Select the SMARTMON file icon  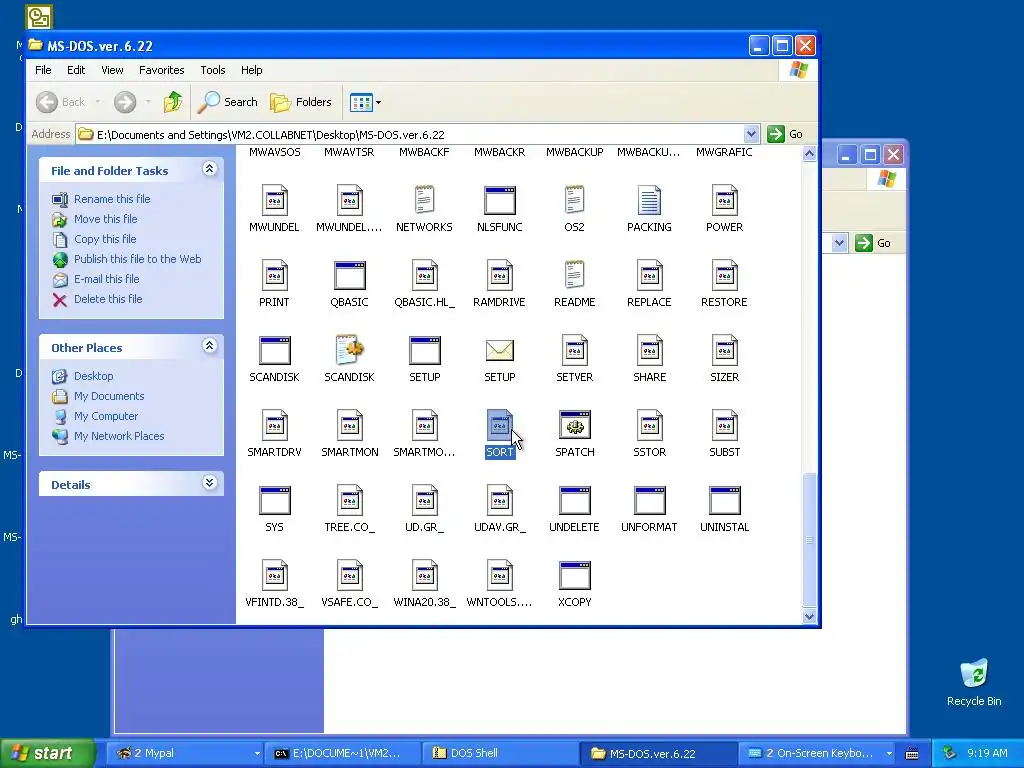[349, 426]
